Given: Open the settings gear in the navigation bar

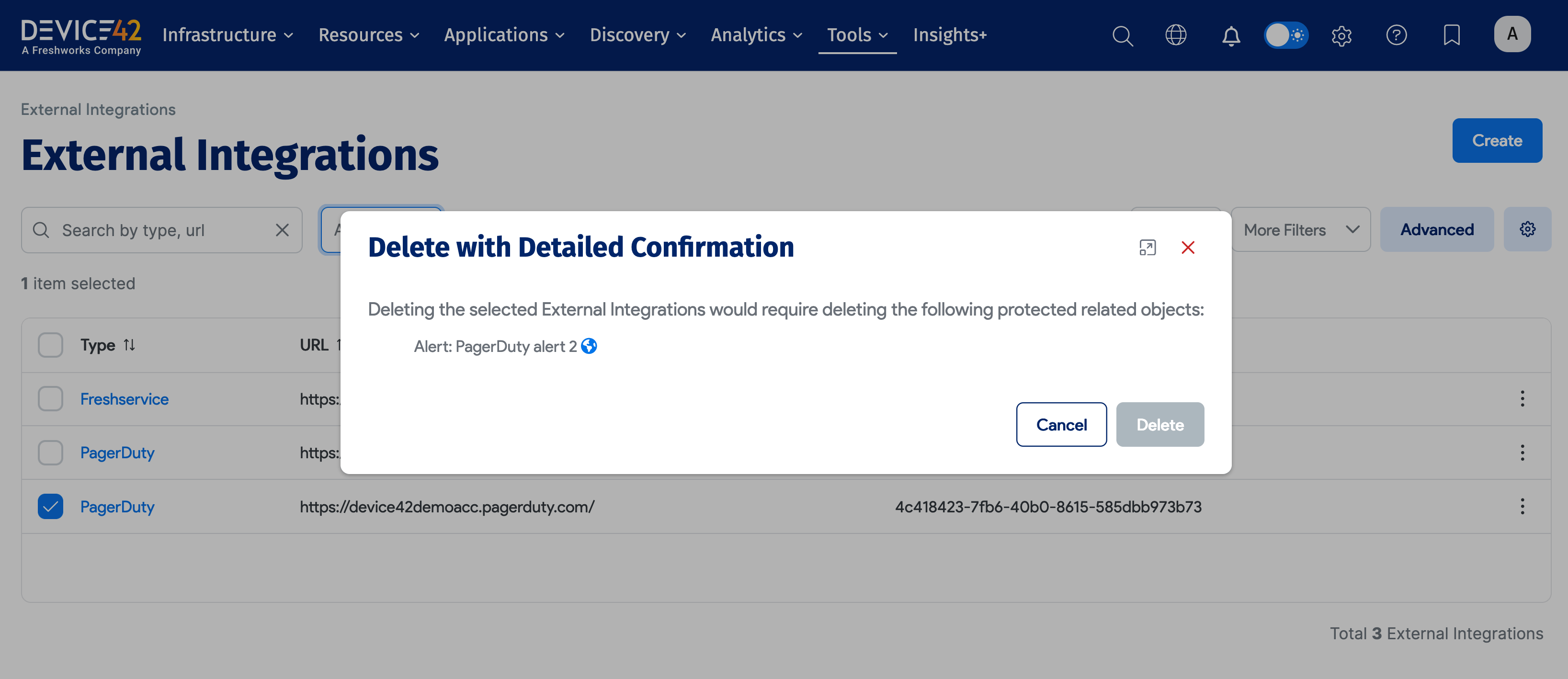Looking at the screenshot, I should [1341, 35].
